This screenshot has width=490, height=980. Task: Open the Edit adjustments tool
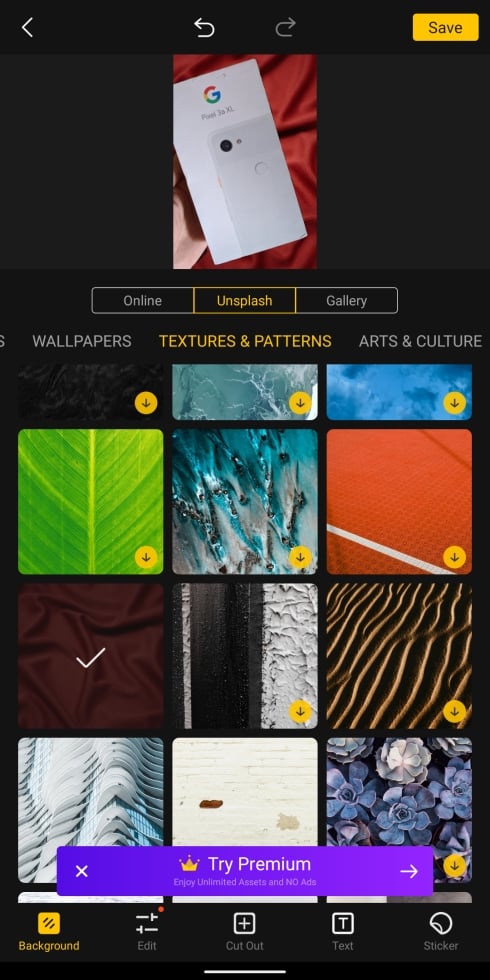coord(147,930)
